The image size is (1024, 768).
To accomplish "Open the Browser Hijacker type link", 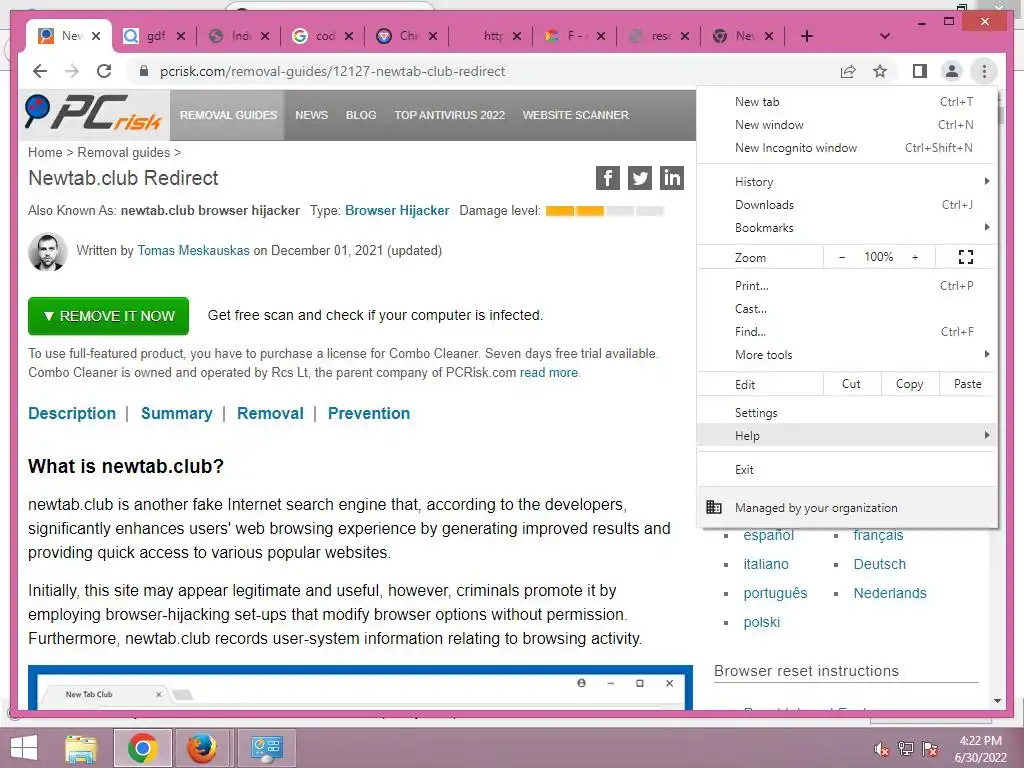I will pos(397,210).
